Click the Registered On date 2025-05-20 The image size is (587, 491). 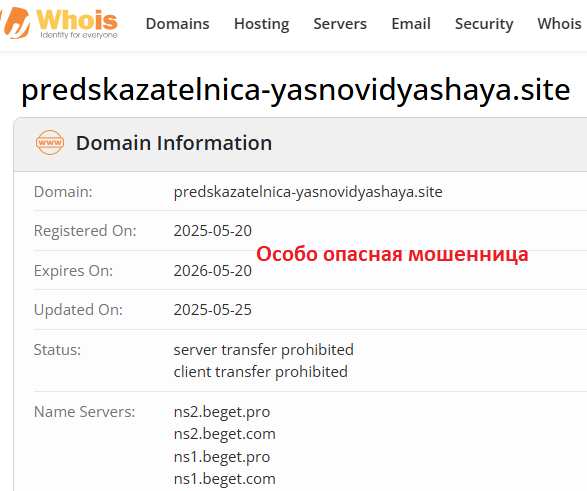coord(213,231)
